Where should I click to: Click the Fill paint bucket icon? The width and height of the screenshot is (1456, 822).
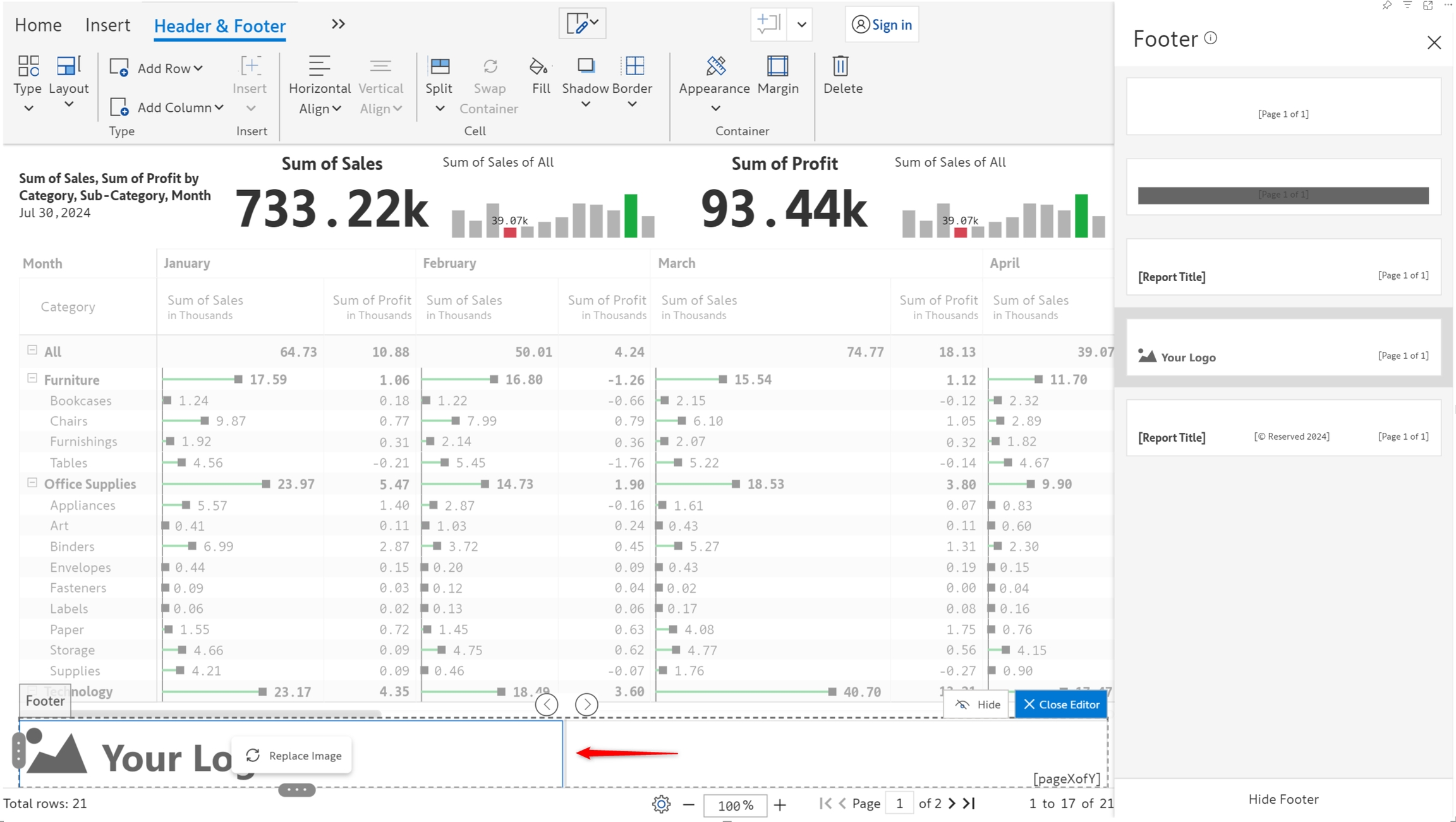pos(539,66)
